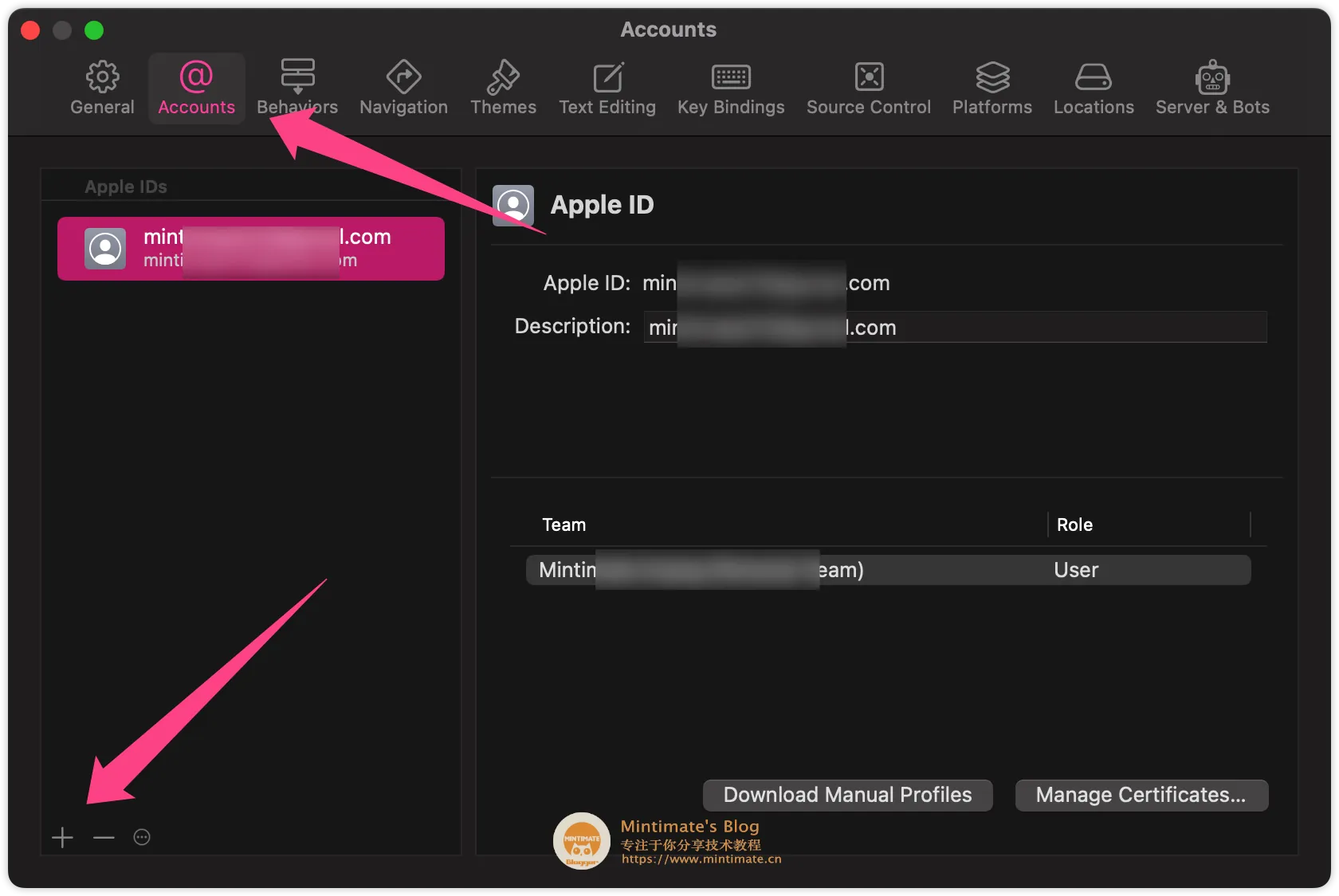Add a new account with the plus button
This screenshot has width=1339, height=896.
(x=62, y=837)
